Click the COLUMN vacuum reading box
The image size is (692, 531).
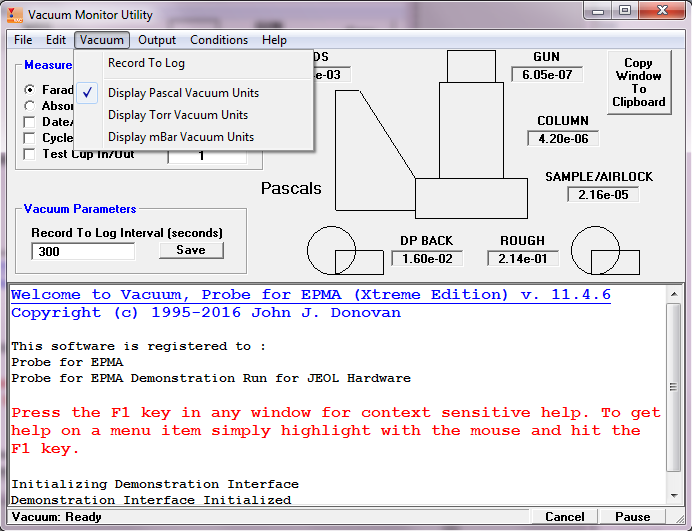click(x=563, y=139)
